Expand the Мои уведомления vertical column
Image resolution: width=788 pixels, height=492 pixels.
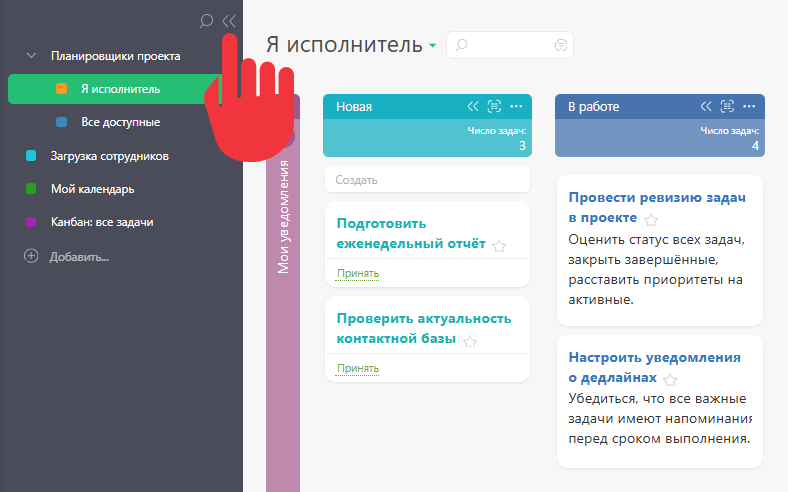pyautogui.click(x=283, y=217)
